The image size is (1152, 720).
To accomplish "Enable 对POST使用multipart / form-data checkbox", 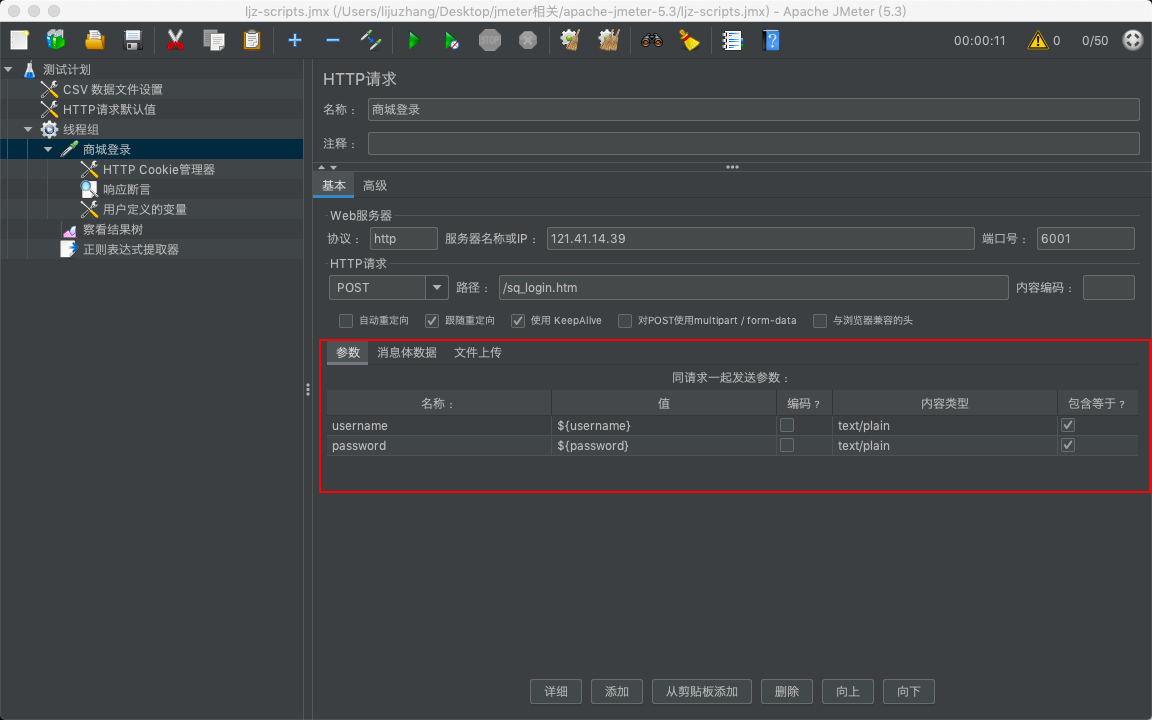I will [x=624, y=320].
